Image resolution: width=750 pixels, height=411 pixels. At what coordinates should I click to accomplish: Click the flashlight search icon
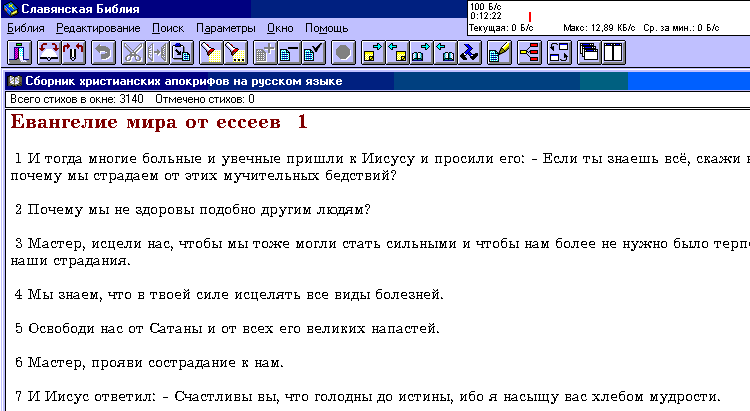click(210, 50)
